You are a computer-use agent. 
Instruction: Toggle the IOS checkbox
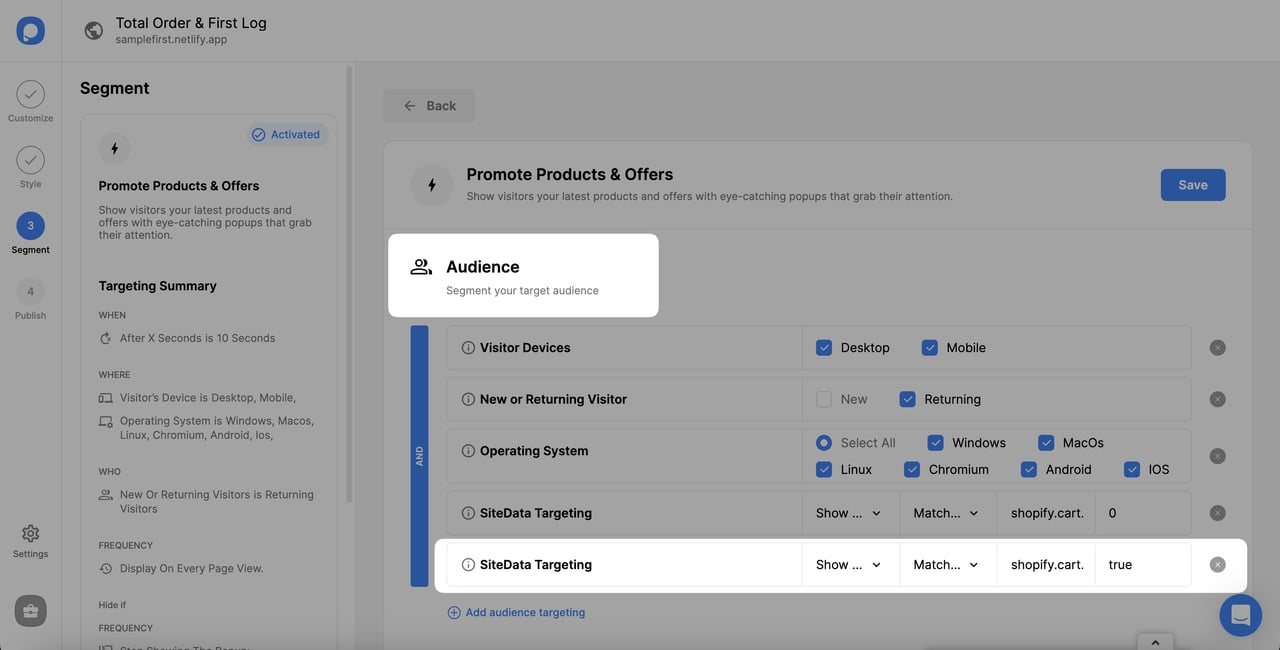point(1132,469)
